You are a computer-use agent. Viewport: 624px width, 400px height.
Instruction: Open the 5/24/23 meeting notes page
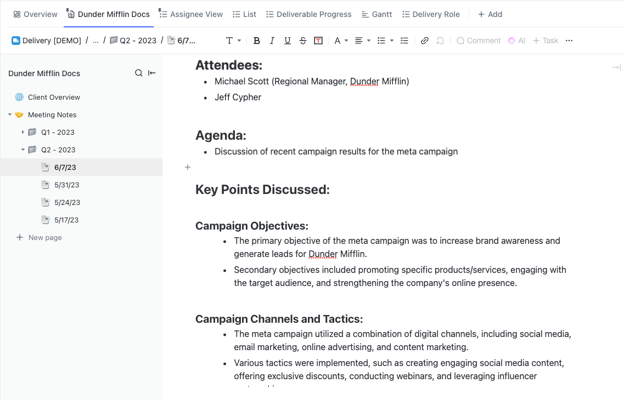(x=67, y=203)
